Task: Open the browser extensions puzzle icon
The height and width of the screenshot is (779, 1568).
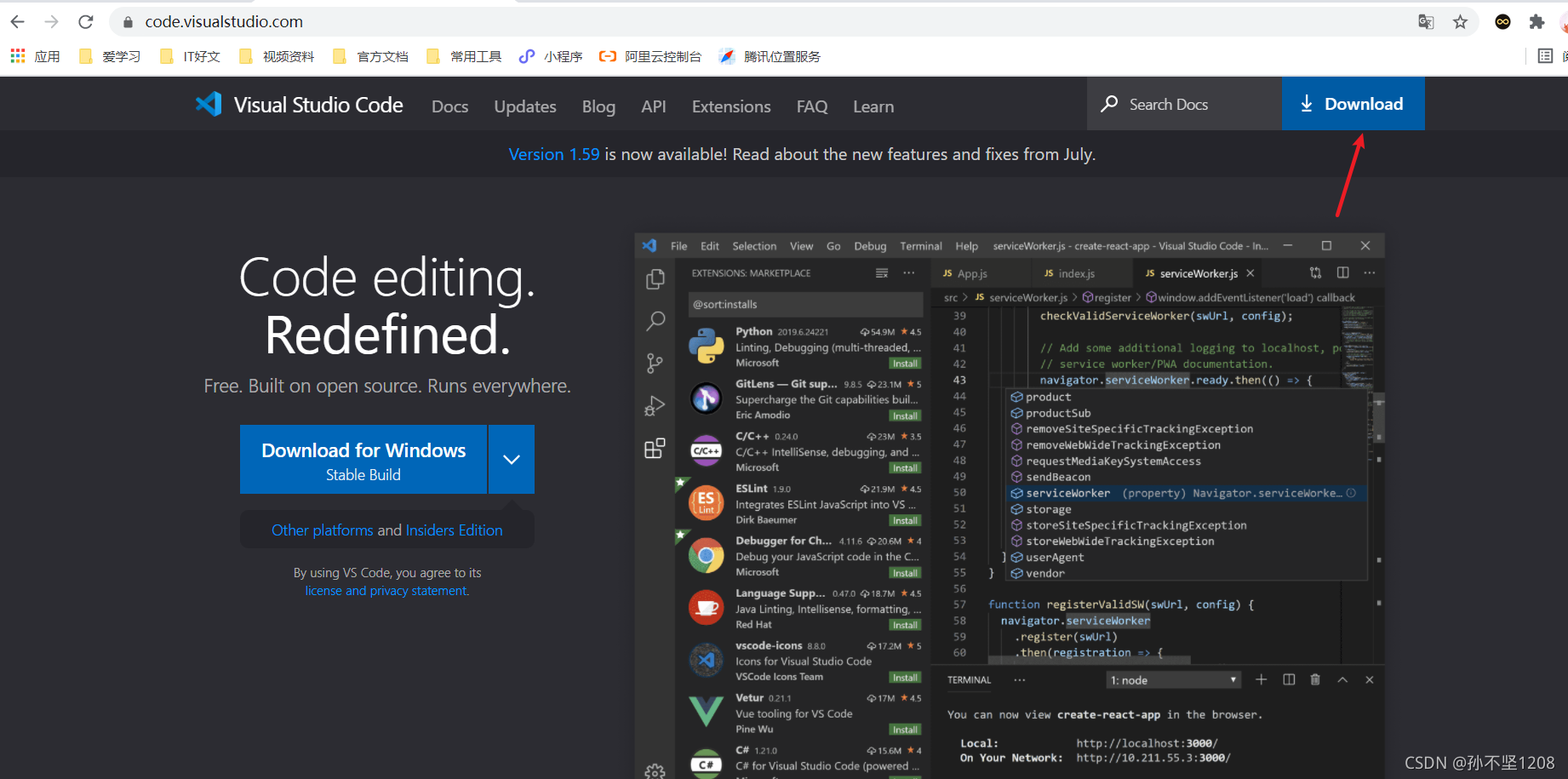Action: 1537,22
